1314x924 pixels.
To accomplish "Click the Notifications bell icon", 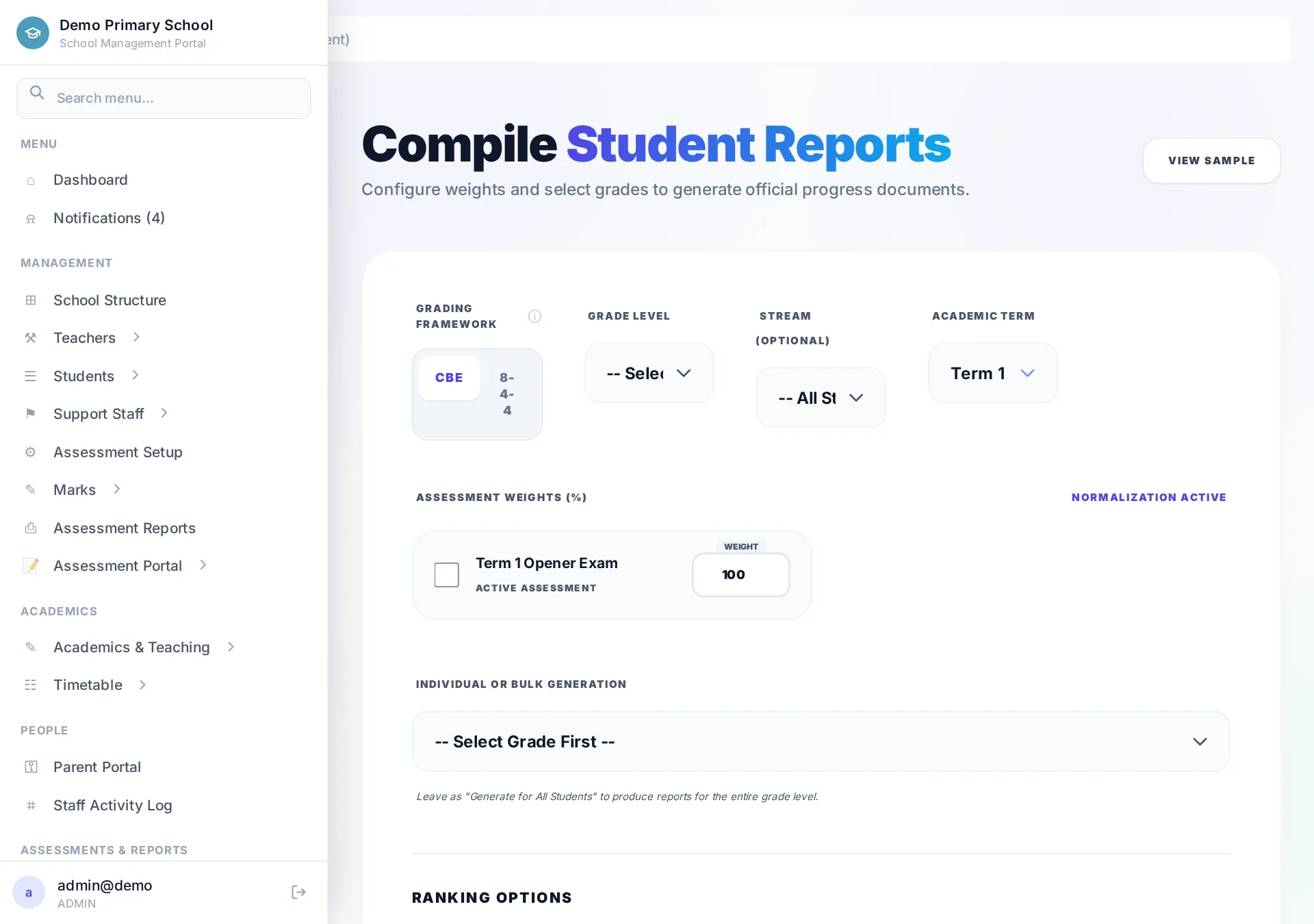I will (31, 219).
